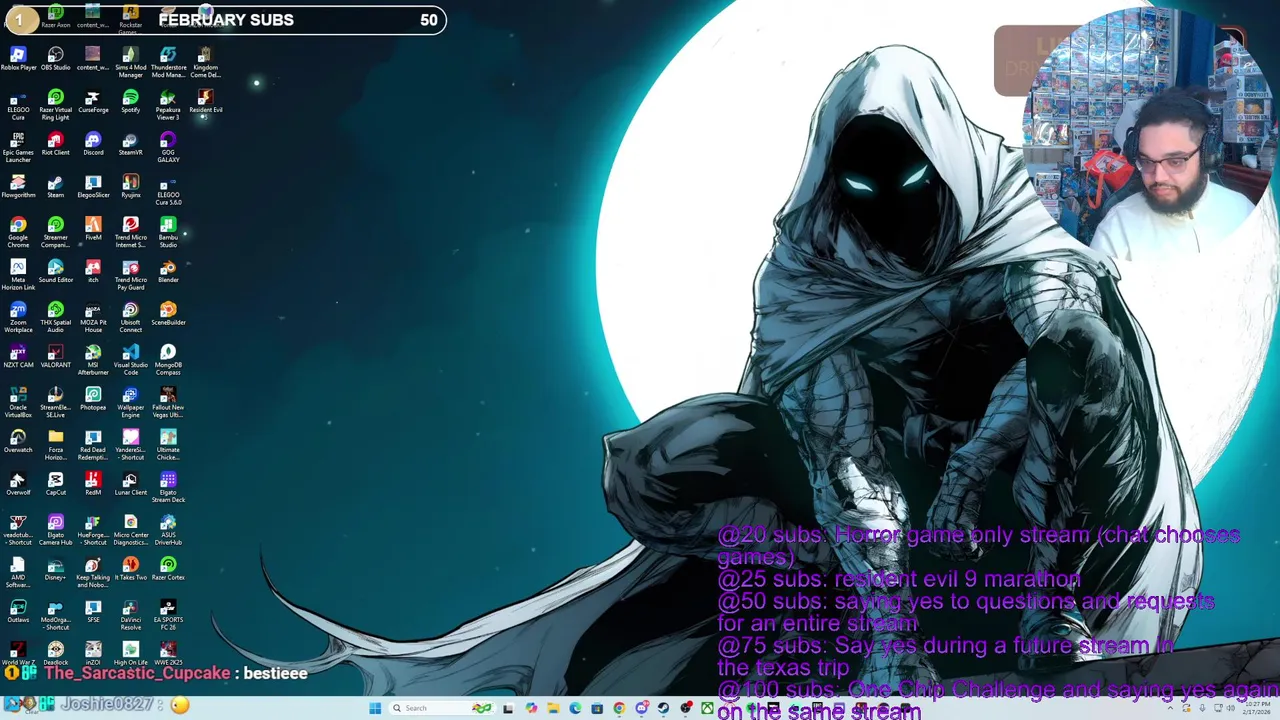Open MongoDB Compass desktop icon
Viewport: 1280px width, 720px height.
(x=168, y=360)
